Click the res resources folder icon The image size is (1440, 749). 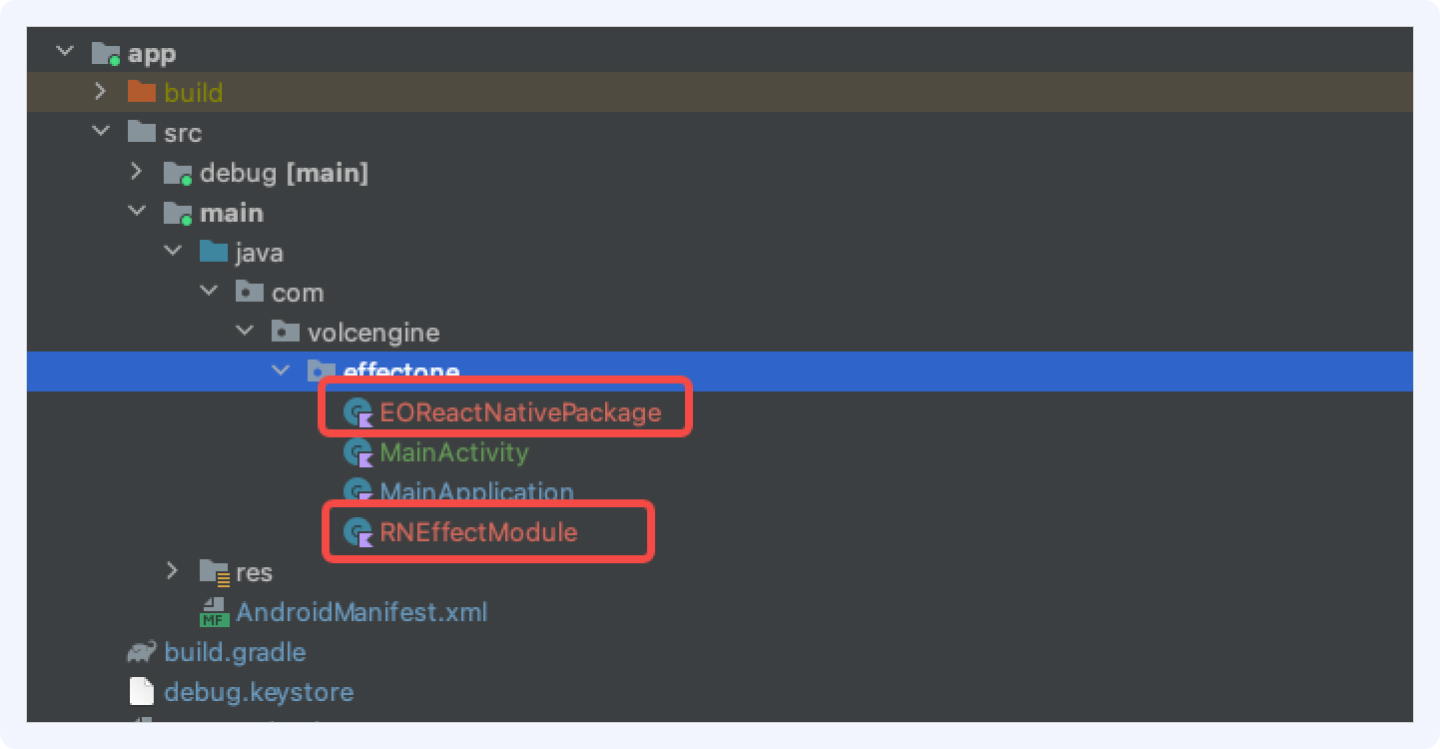214,572
